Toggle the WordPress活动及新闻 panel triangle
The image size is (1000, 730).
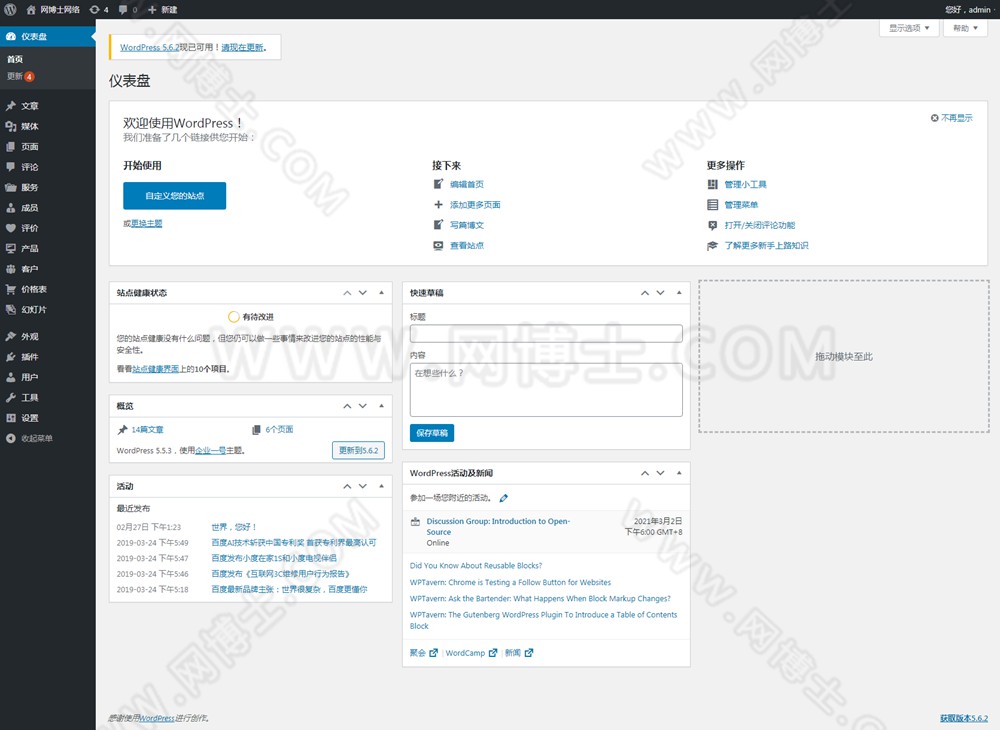(x=679, y=472)
